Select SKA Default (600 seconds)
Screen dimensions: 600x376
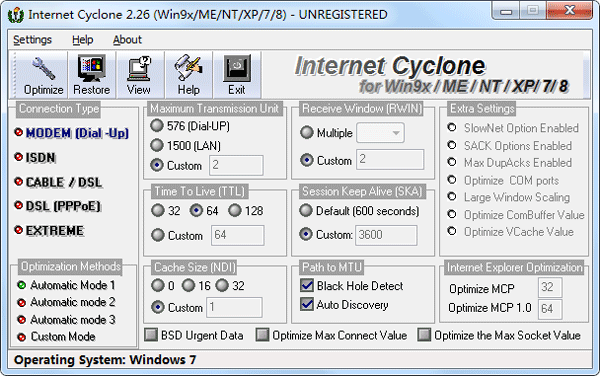click(x=306, y=210)
